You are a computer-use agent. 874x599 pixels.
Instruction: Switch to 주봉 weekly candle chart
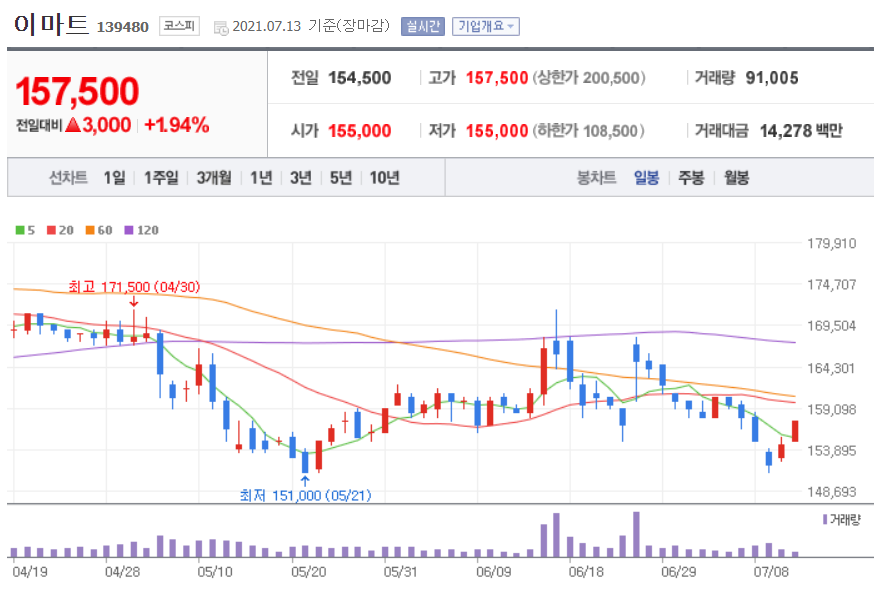691,178
